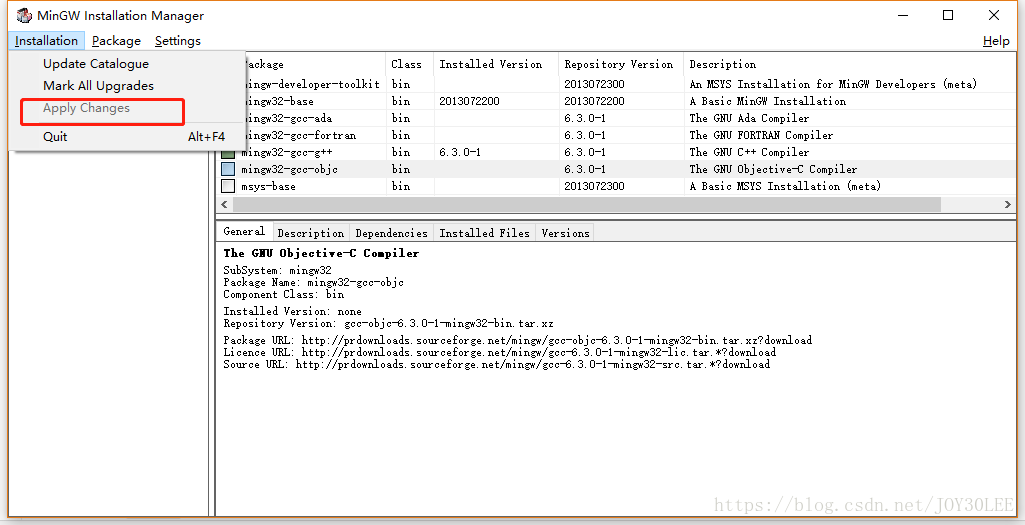Viewport: 1025px width, 525px height.
Task: Switch to the Installed Files tab
Action: tap(484, 233)
